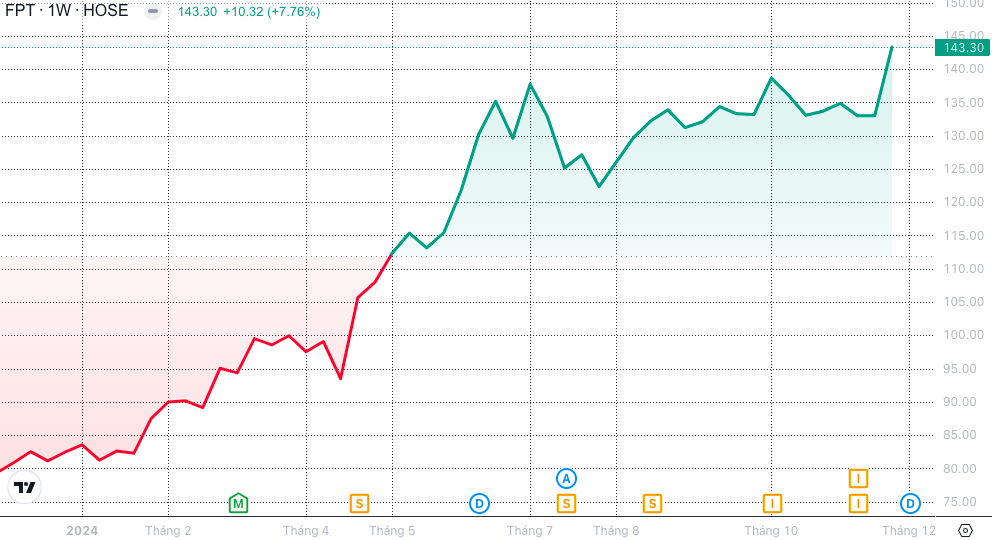Click the blue A marker above Tháng 7
This screenshot has width=992, height=540.
[x=567, y=478]
